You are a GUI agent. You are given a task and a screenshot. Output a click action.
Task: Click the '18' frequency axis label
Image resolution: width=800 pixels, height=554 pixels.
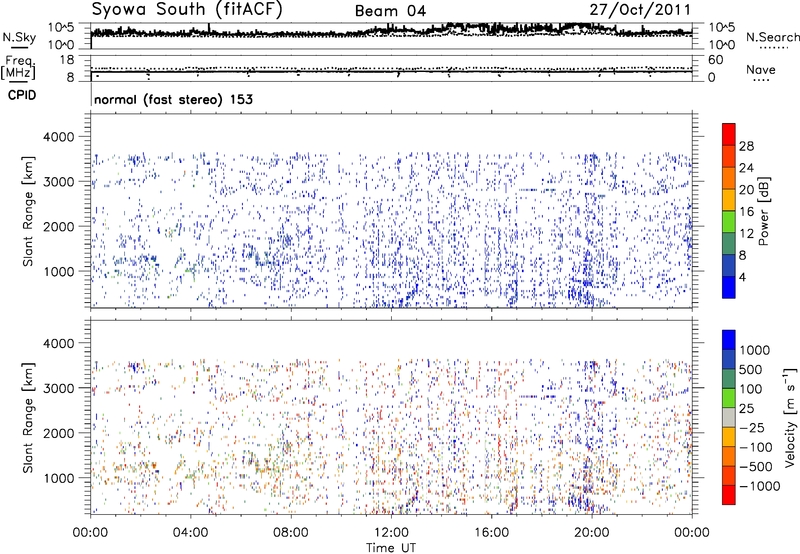(x=67, y=60)
